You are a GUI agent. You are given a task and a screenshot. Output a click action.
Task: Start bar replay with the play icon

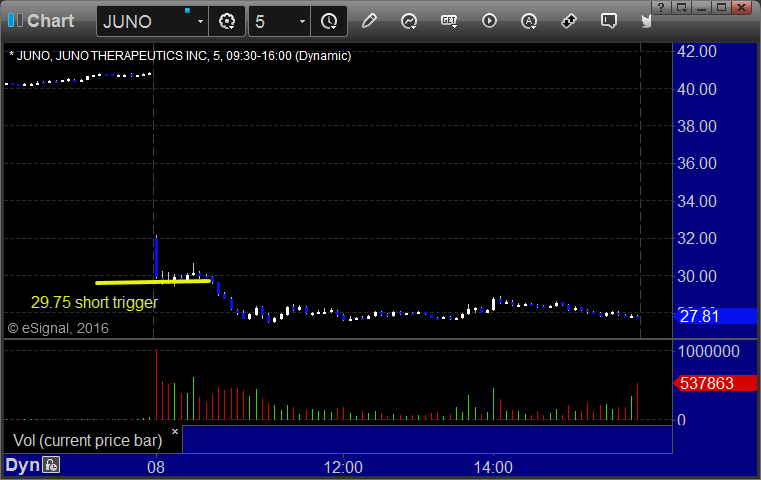pos(489,21)
